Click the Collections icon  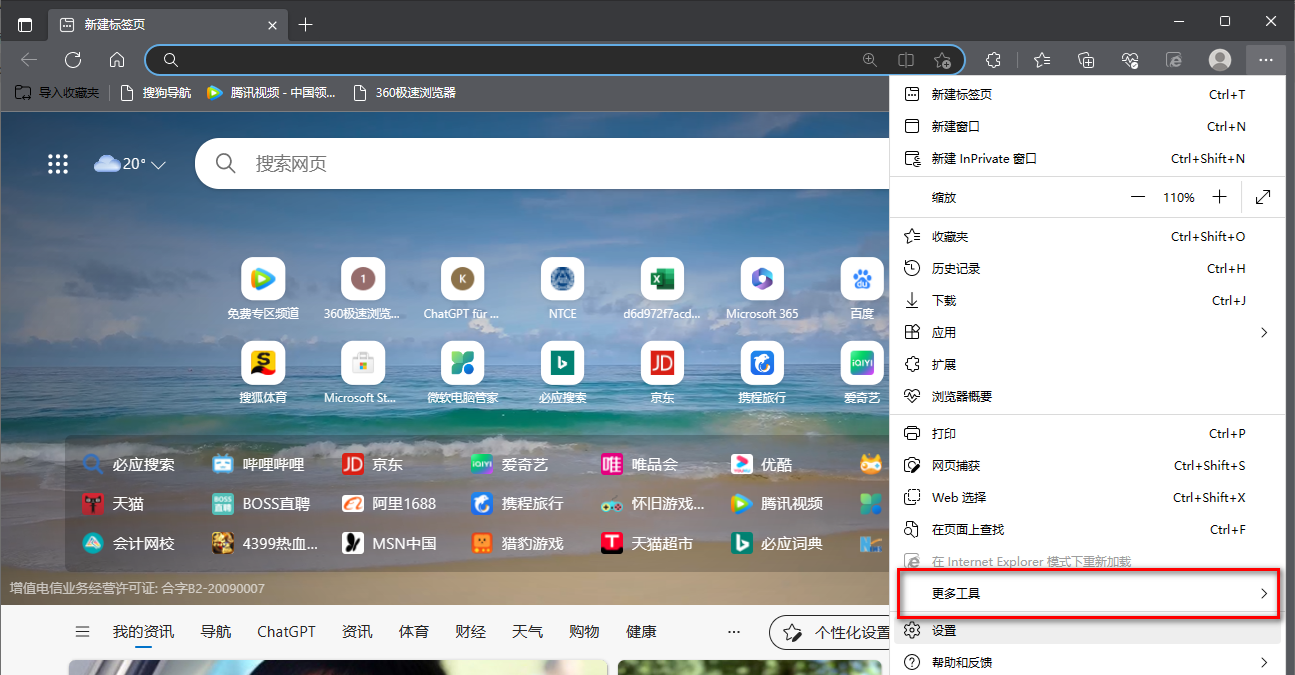[1086, 60]
